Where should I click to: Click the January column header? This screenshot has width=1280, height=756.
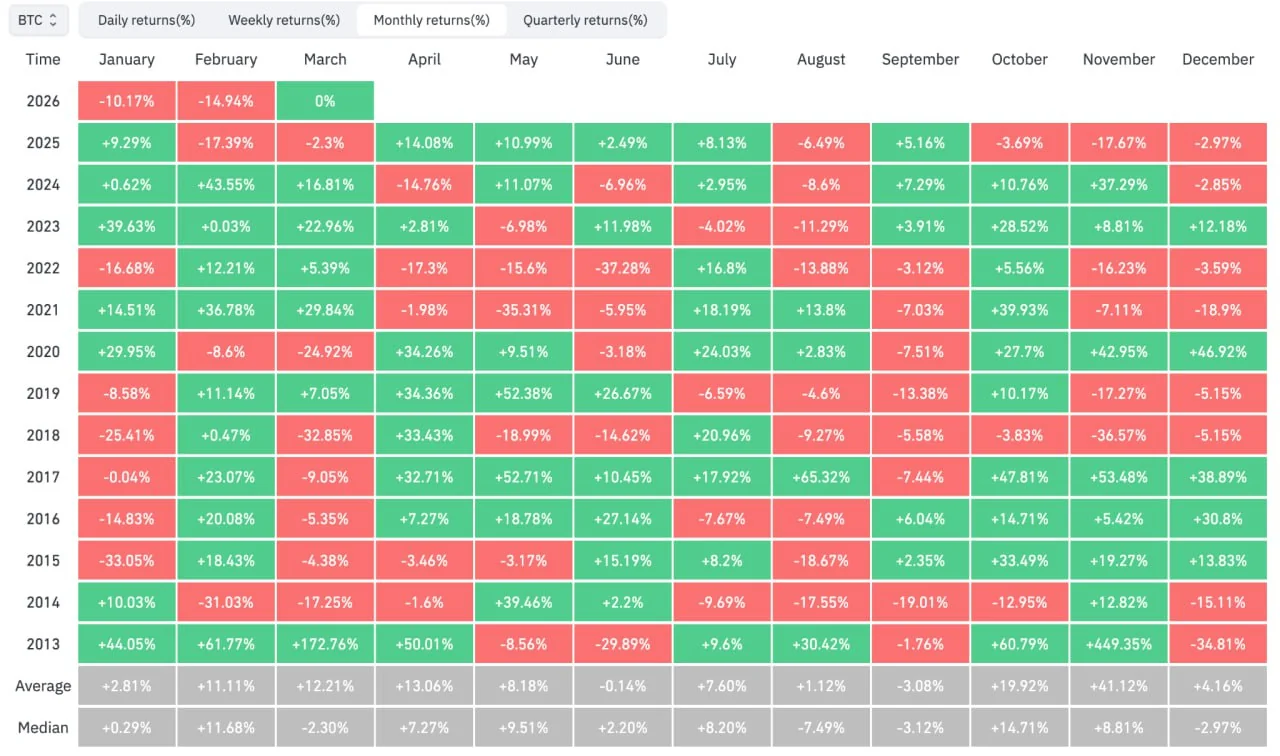coord(127,59)
